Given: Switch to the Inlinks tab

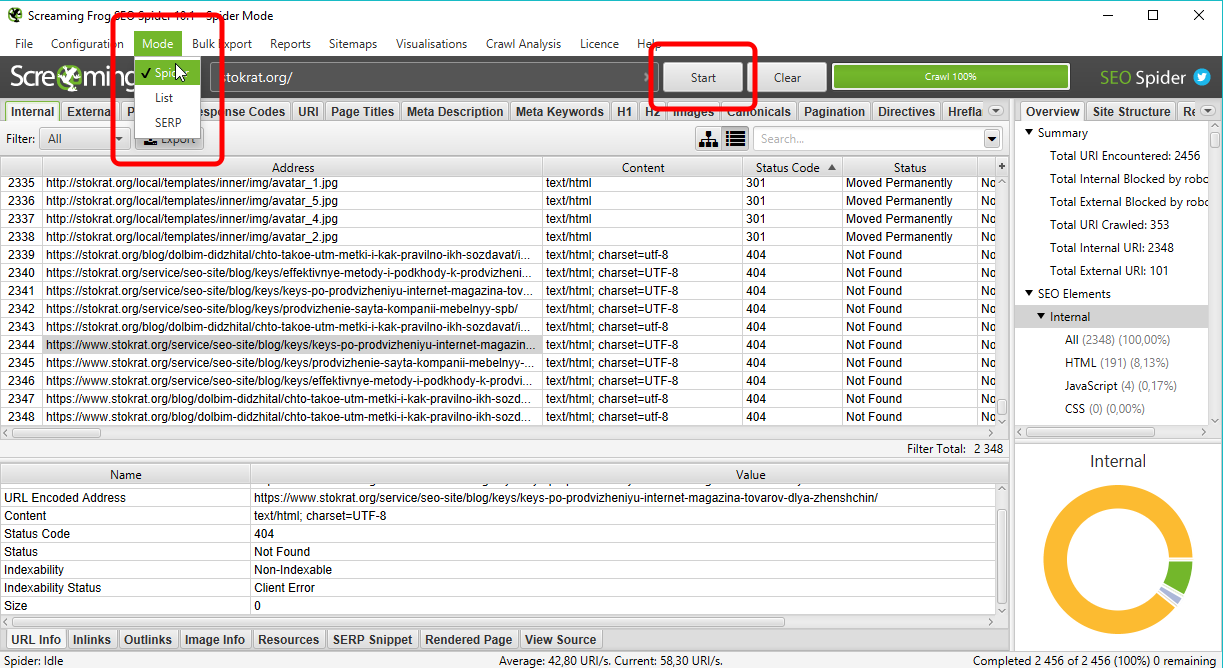Looking at the screenshot, I should [92, 640].
